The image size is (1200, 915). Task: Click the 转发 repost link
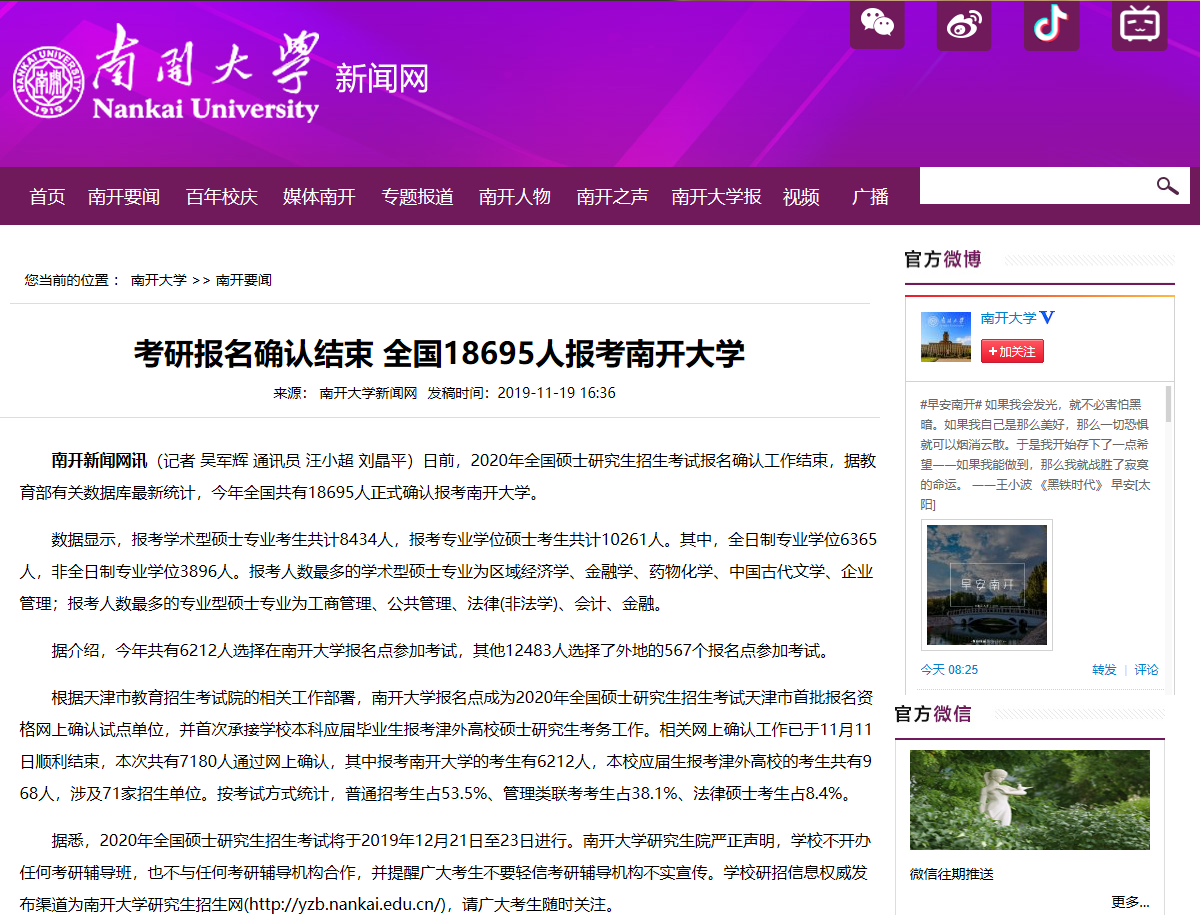(x=1104, y=670)
